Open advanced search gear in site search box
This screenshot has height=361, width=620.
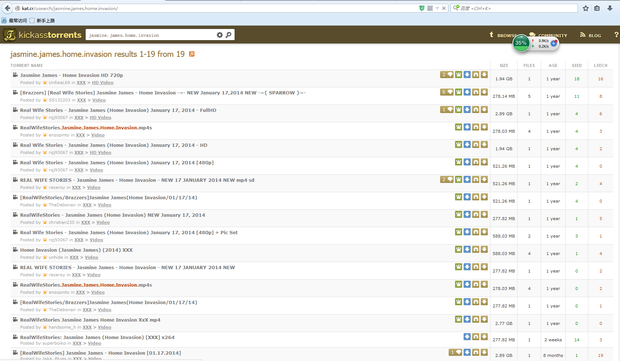tap(219, 35)
